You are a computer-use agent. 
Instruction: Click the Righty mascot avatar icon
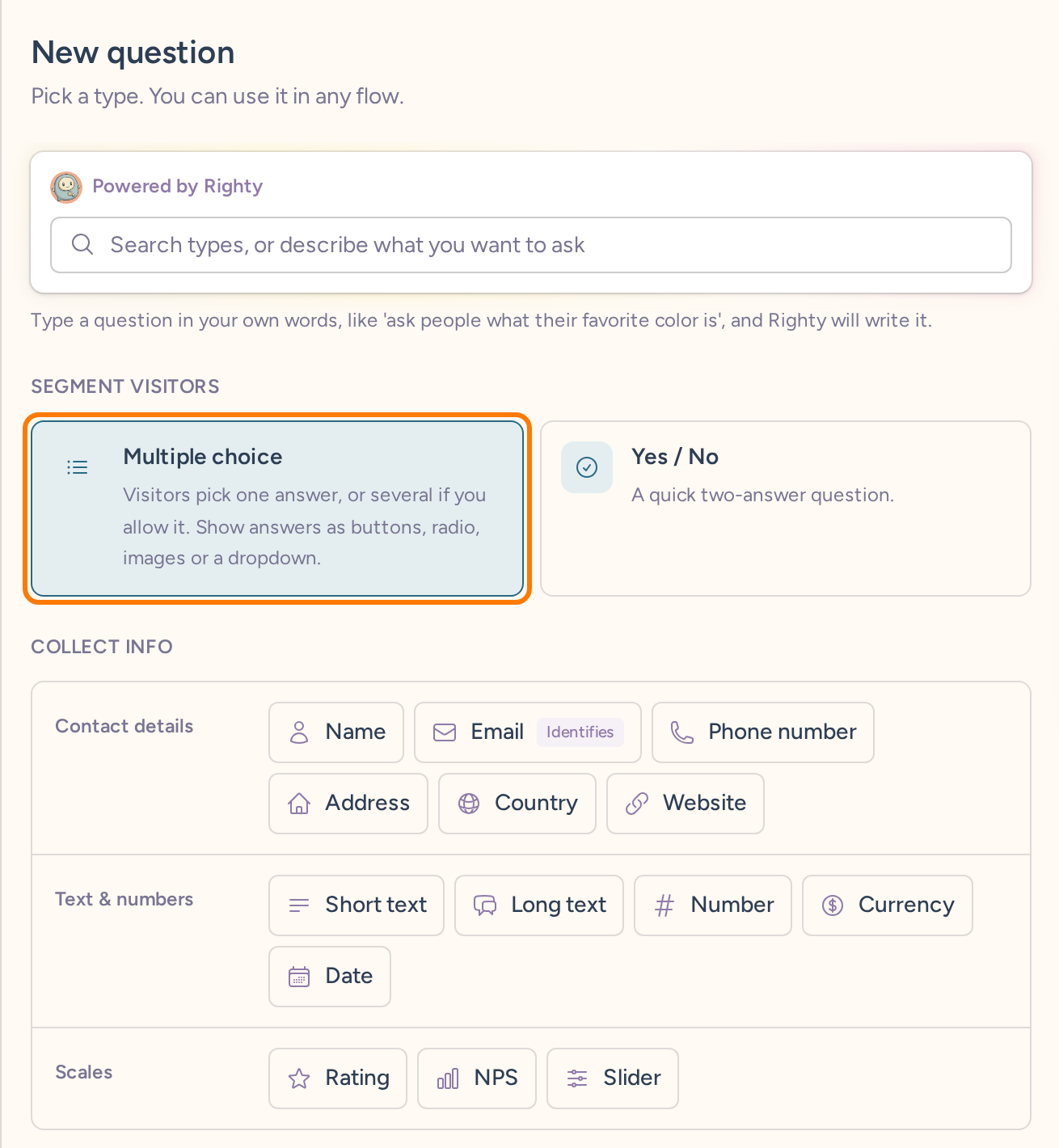[x=66, y=187]
